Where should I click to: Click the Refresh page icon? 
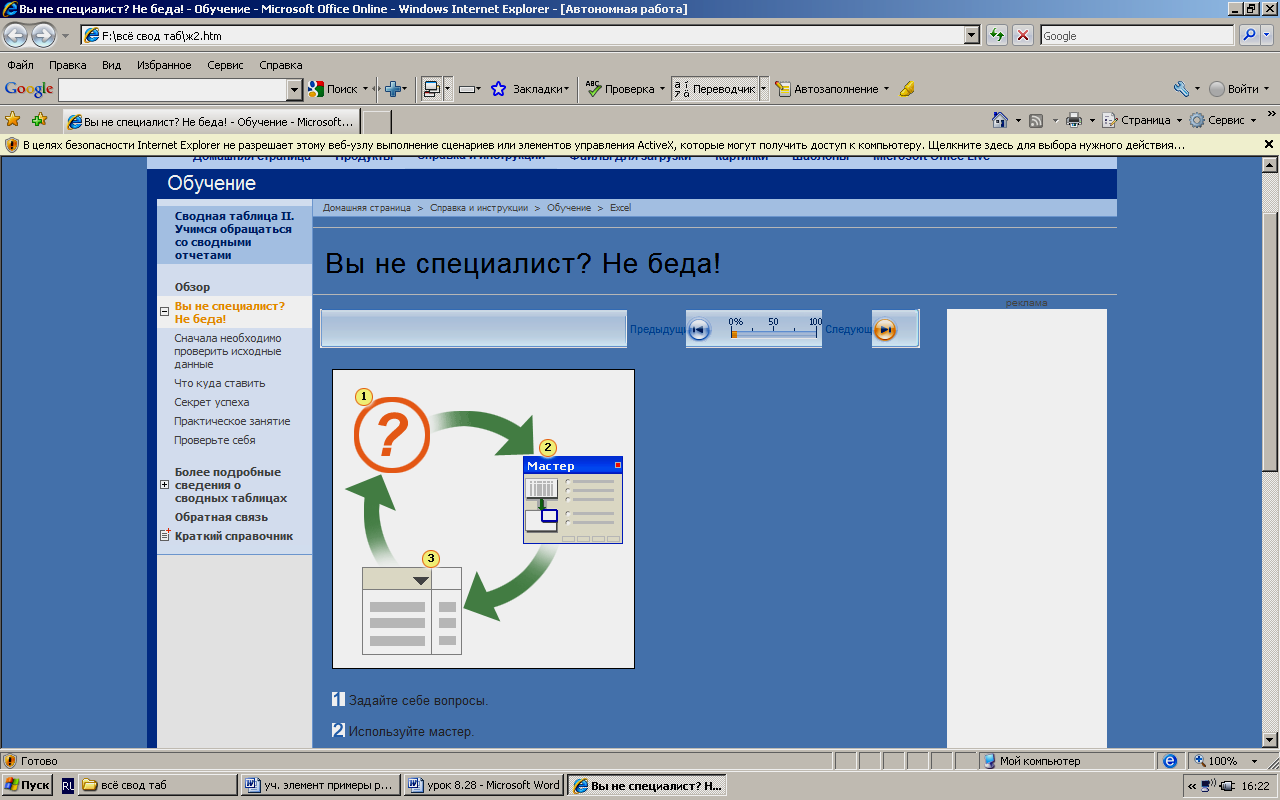tap(996, 36)
